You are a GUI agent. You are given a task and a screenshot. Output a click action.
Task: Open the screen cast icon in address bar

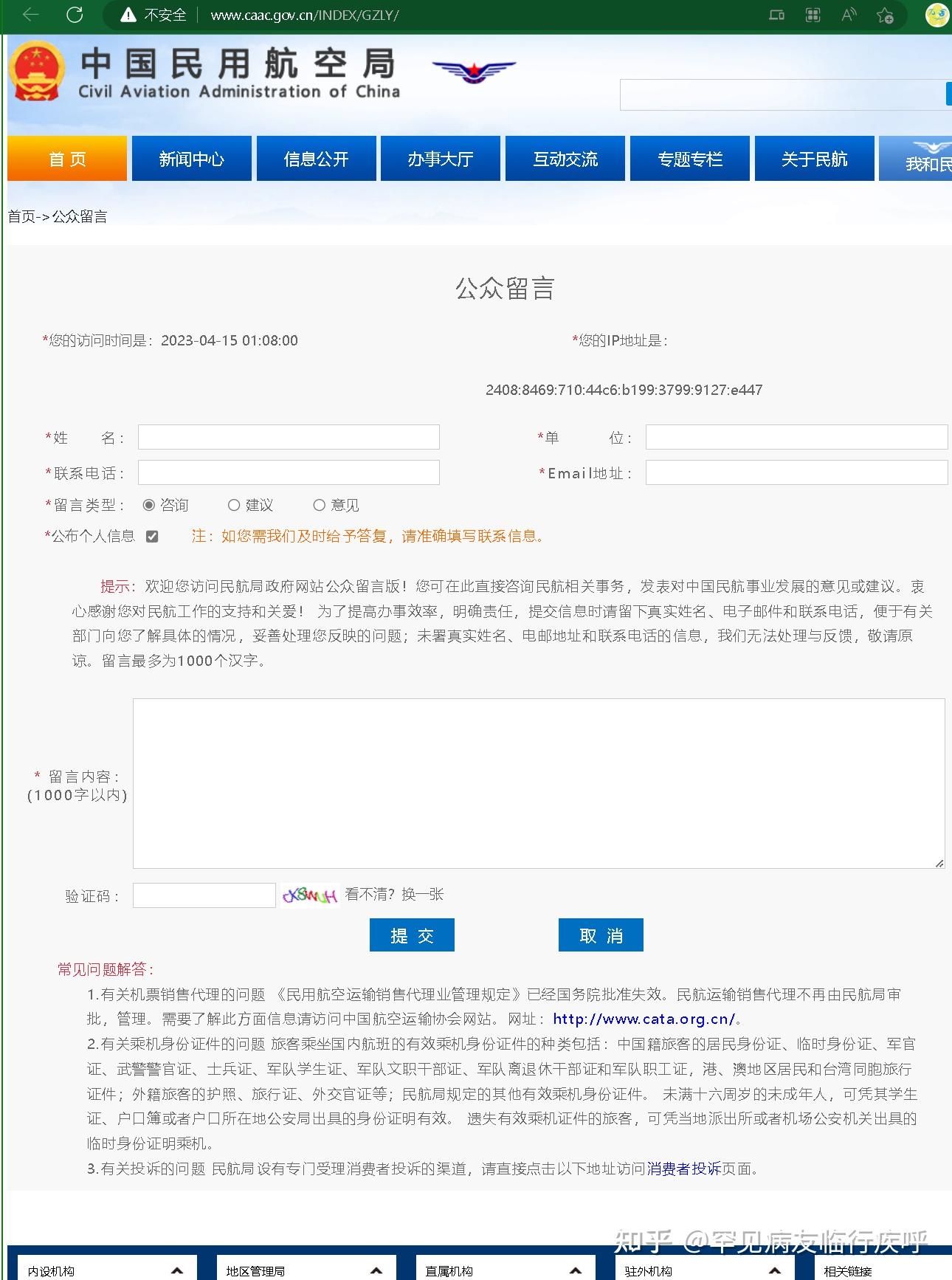[x=776, y=15]
